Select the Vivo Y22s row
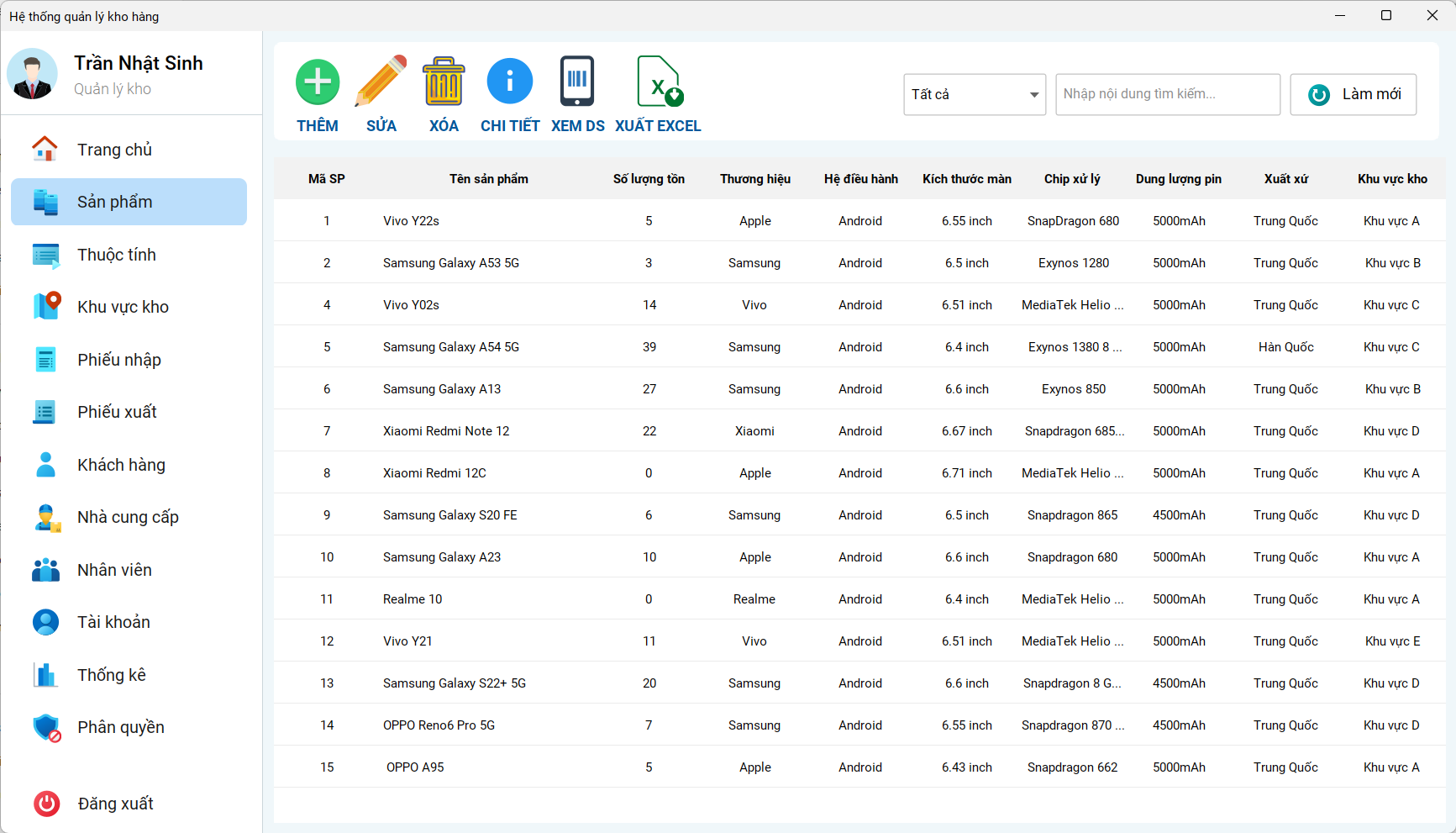Viewport: 1456px width, 833px height. 859,221
